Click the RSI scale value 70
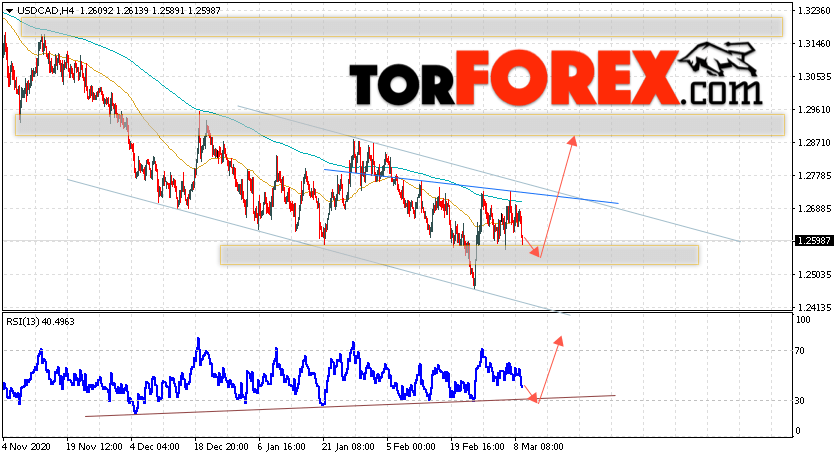838x458 pixels. click(x=800, y=351)
